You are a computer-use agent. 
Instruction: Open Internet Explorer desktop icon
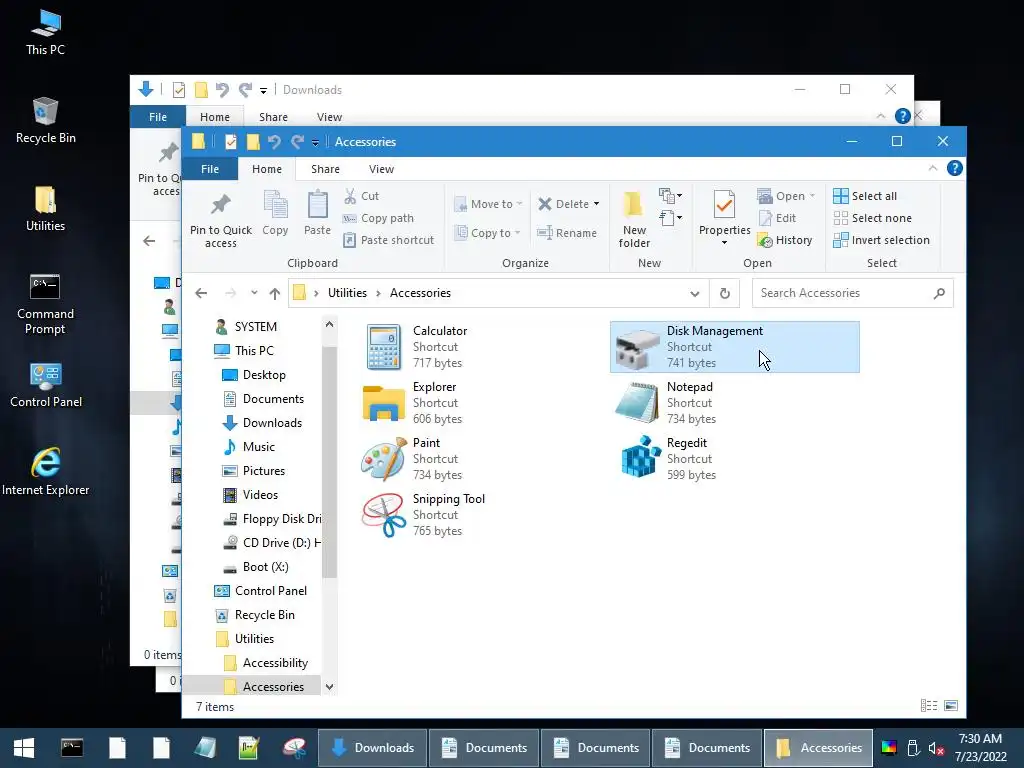(45, 472)
